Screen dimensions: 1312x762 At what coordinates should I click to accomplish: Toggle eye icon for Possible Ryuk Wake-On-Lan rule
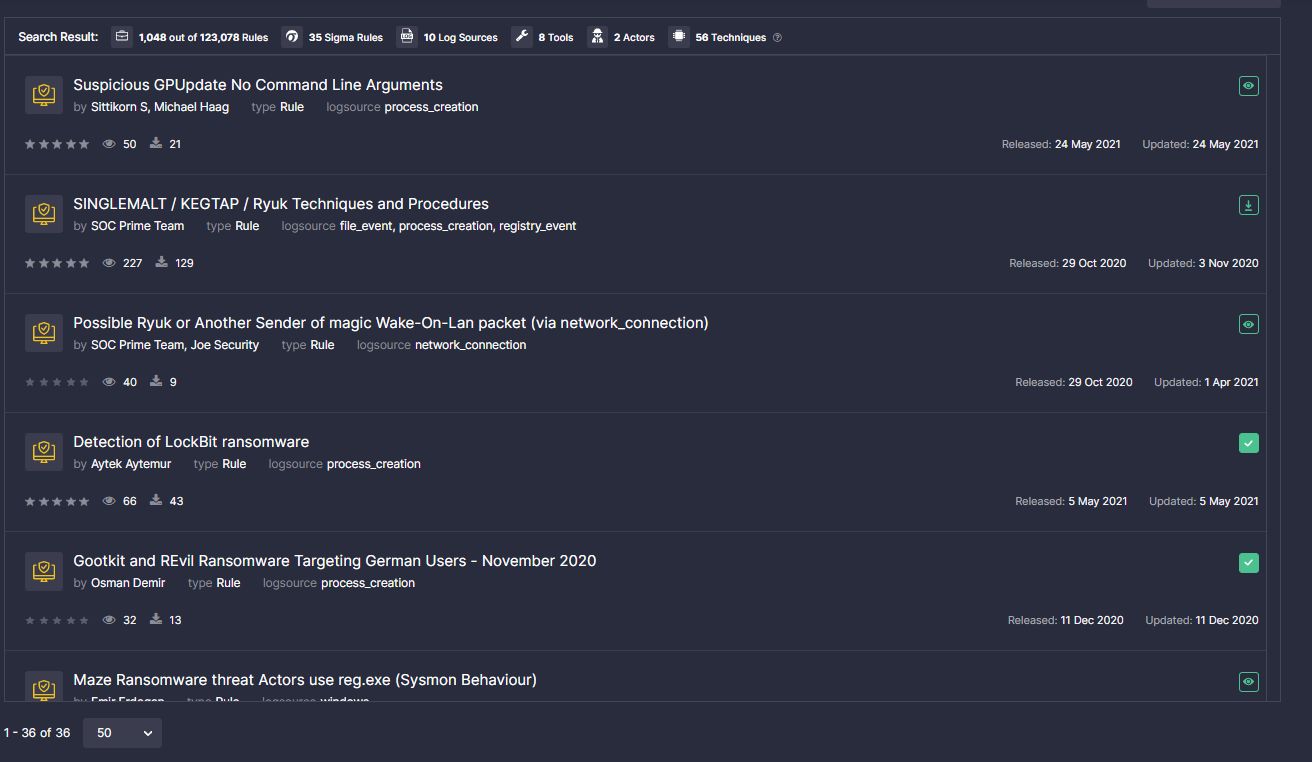pyautogui.click(x=1248, y=324)
